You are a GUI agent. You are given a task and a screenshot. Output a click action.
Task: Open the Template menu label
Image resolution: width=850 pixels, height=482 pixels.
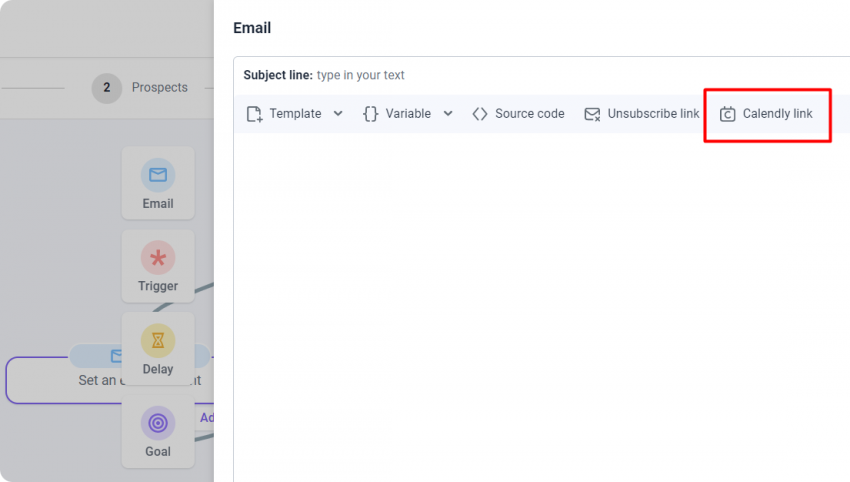[x=295, y=113]
